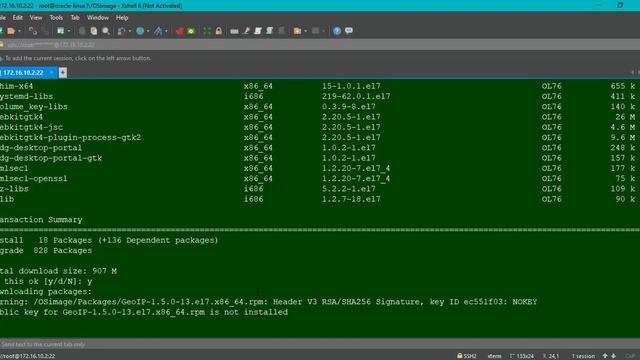Expand the Properties dropdown arrow
This screenshot has width=640, height=360.
coord(69,31)
